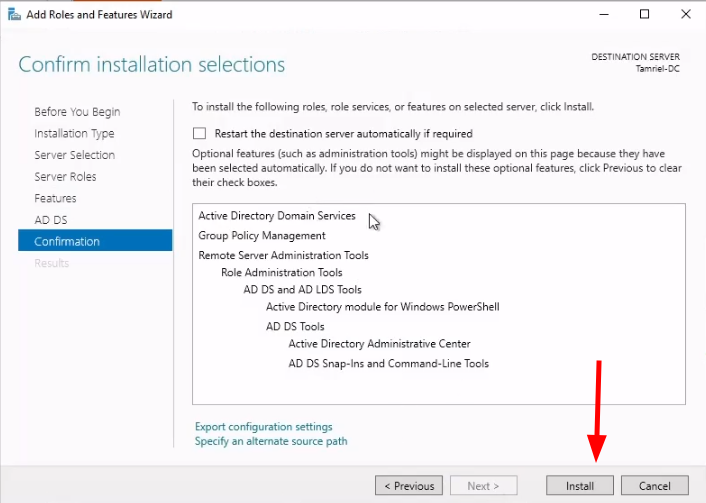Screen dimensions: 706x503
Task: Open the Features step in the sidebar
Action: coord(55,198)
